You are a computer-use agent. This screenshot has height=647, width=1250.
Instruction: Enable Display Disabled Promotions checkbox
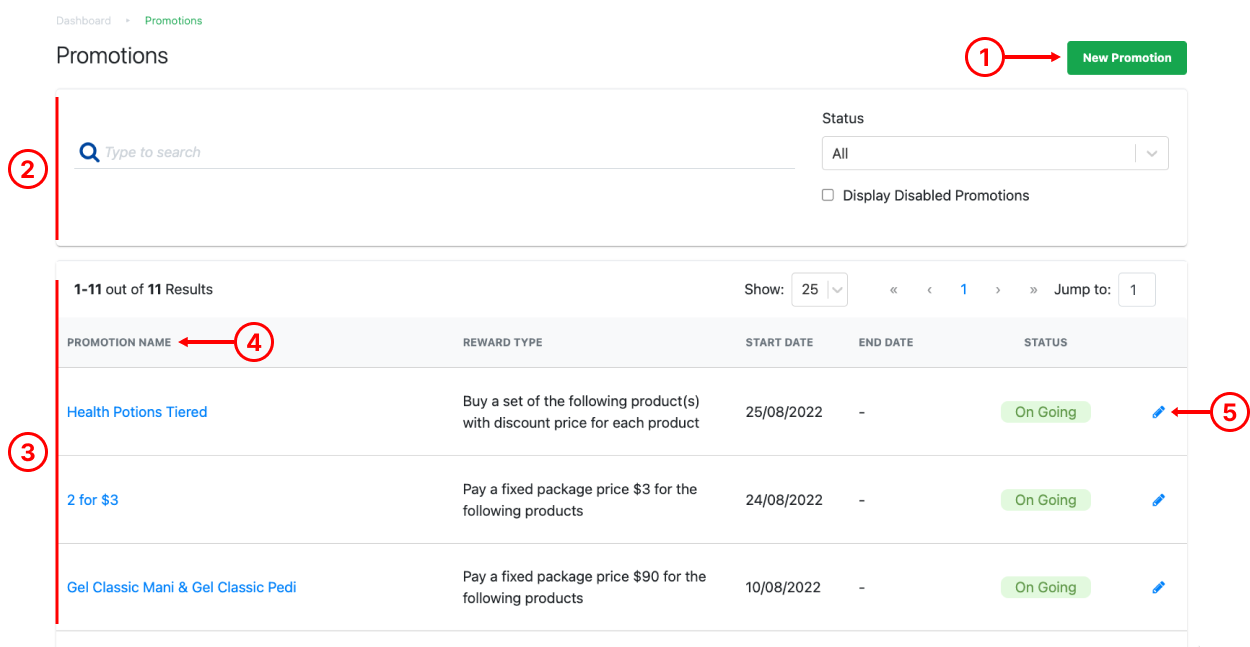(x=828, y=196)
